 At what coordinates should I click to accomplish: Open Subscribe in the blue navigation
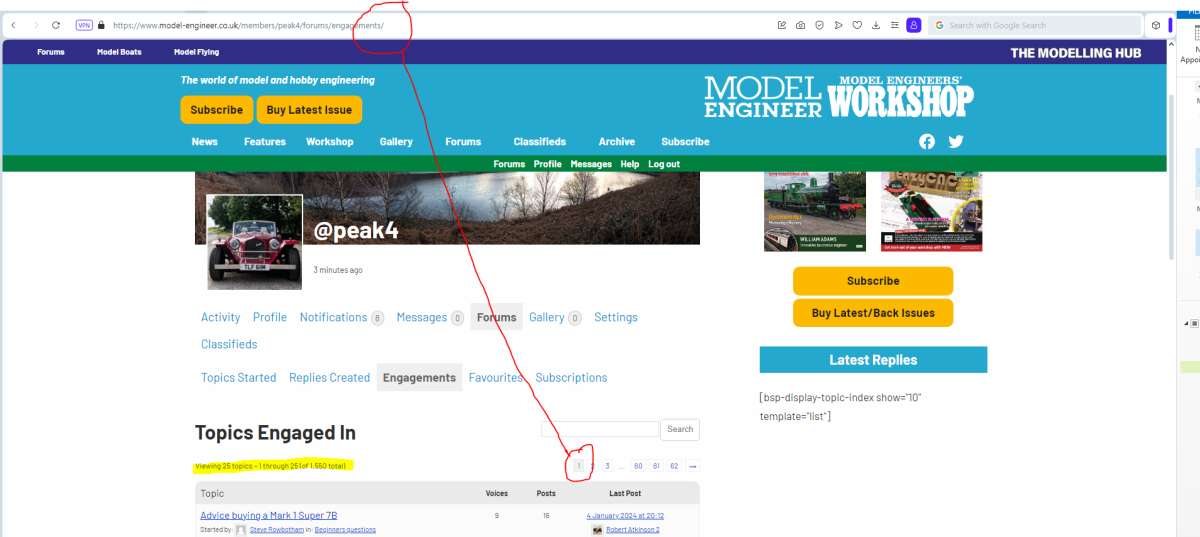(x=685, y=142)
